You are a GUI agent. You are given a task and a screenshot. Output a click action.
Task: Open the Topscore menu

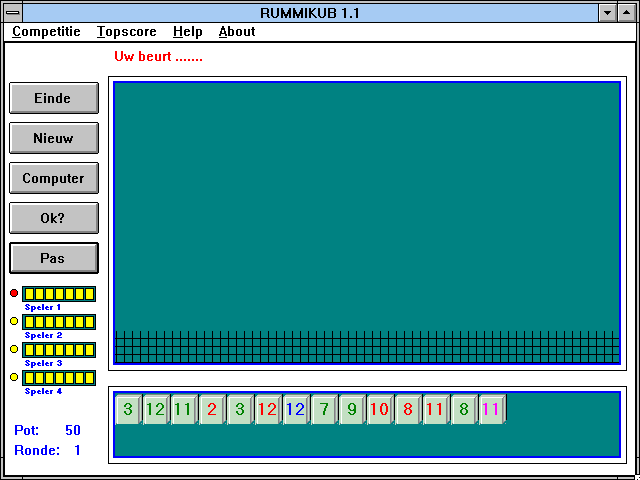pyautogui.click(x=127, y=31)
